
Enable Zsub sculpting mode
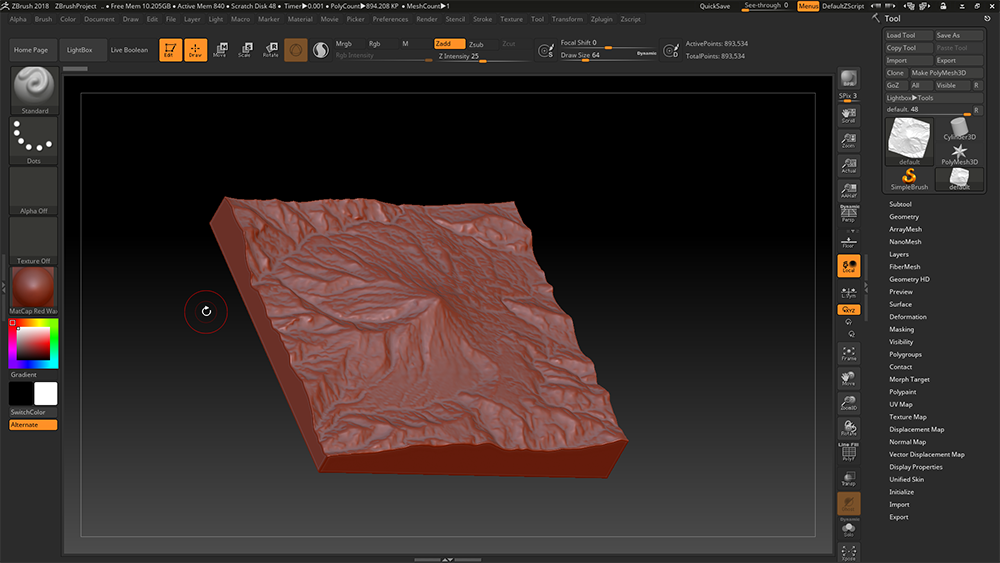point(477,44)
